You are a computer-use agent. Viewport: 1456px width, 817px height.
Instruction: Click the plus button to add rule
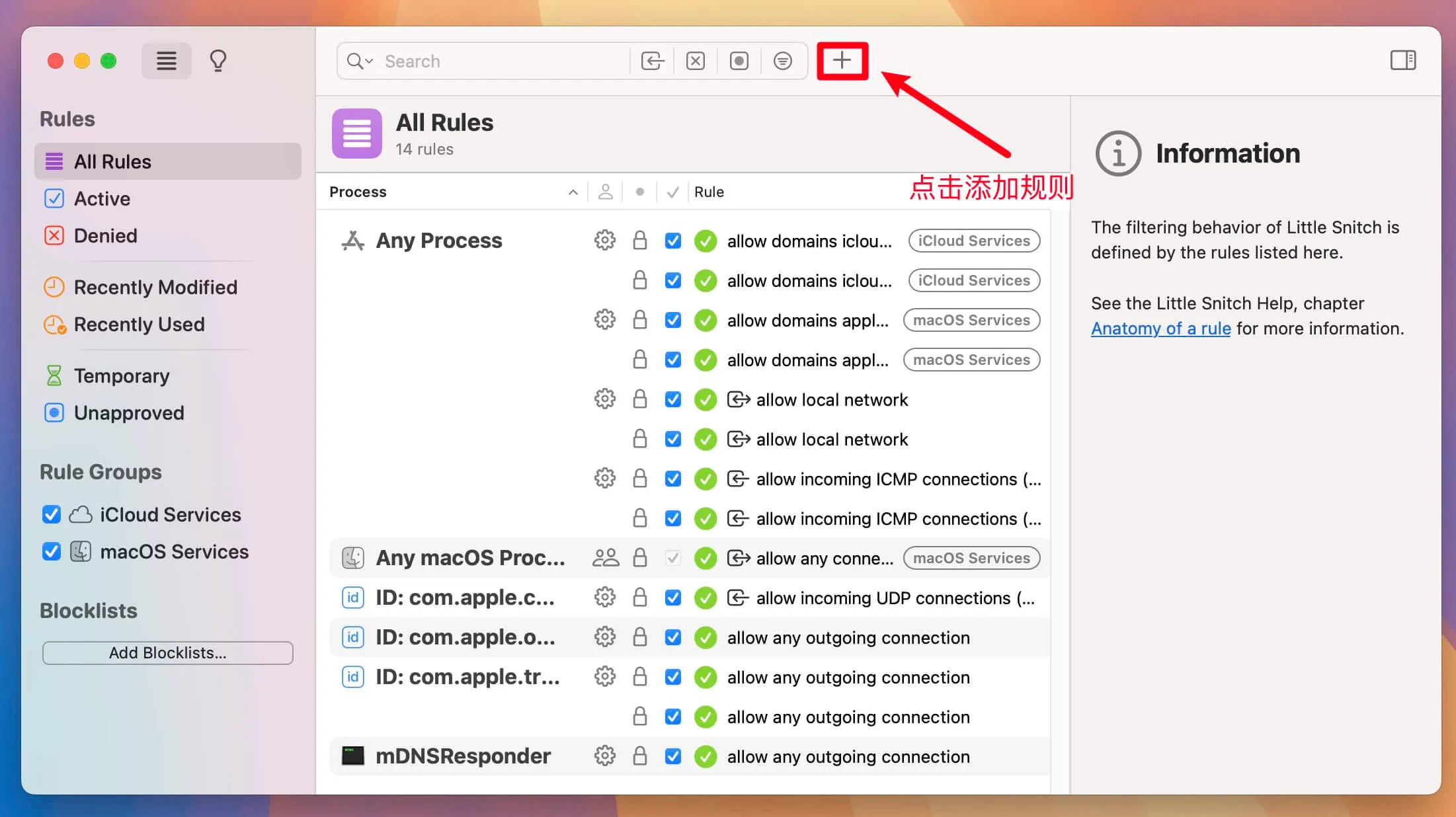842,61
